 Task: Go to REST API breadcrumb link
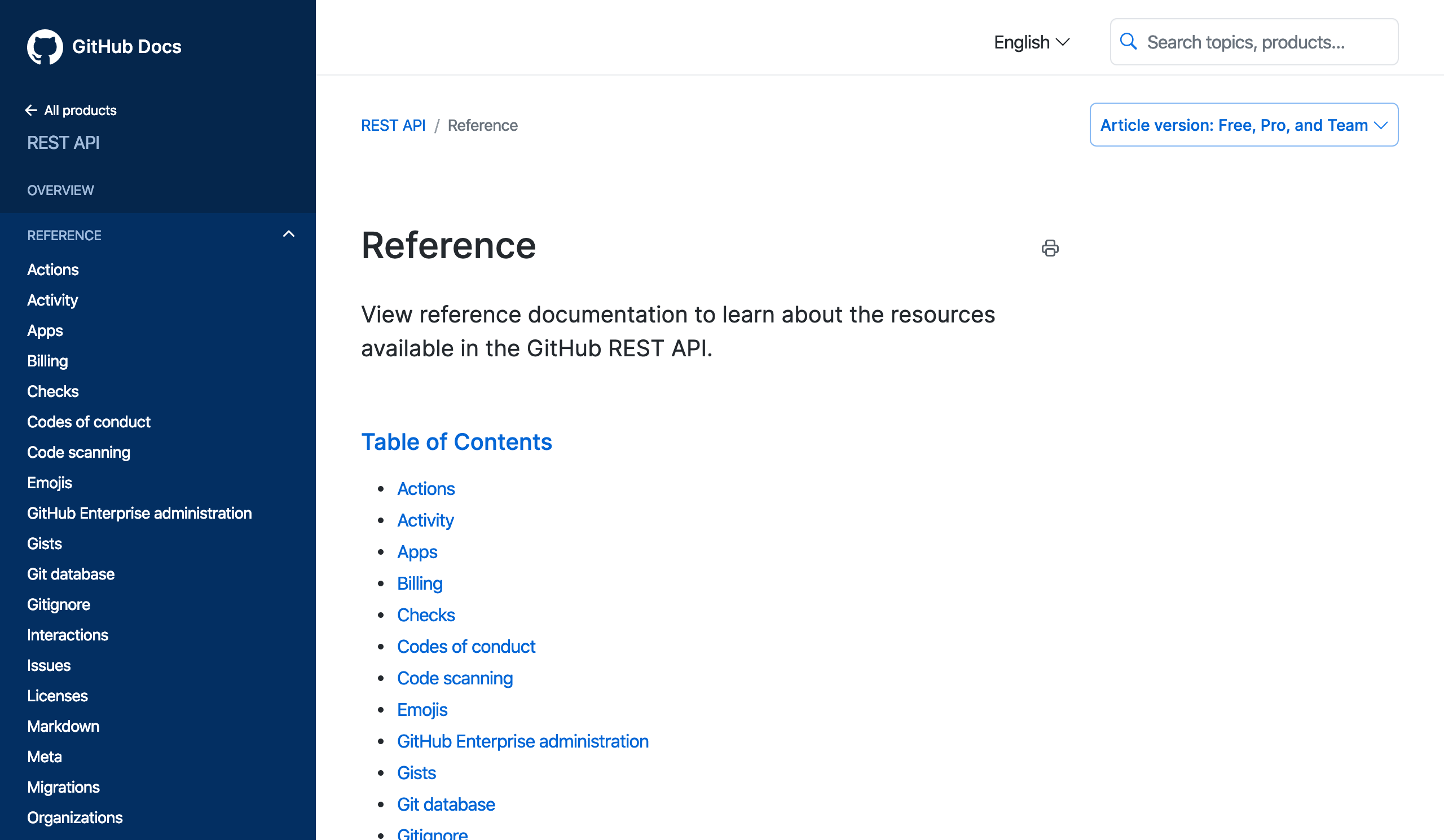[x=393, y=125]
